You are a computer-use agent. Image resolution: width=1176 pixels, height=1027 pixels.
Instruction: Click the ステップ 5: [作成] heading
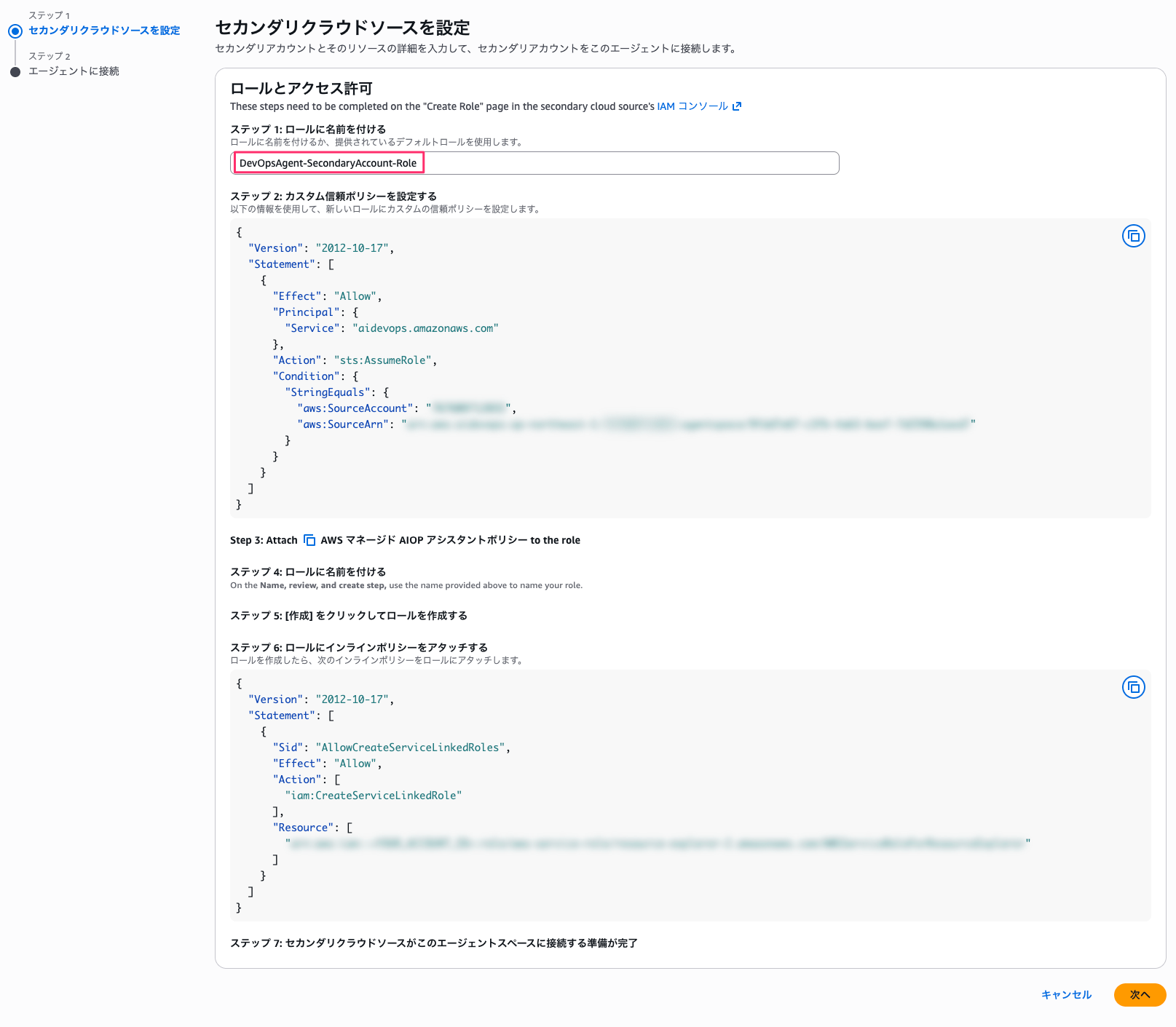coord(349,616)
